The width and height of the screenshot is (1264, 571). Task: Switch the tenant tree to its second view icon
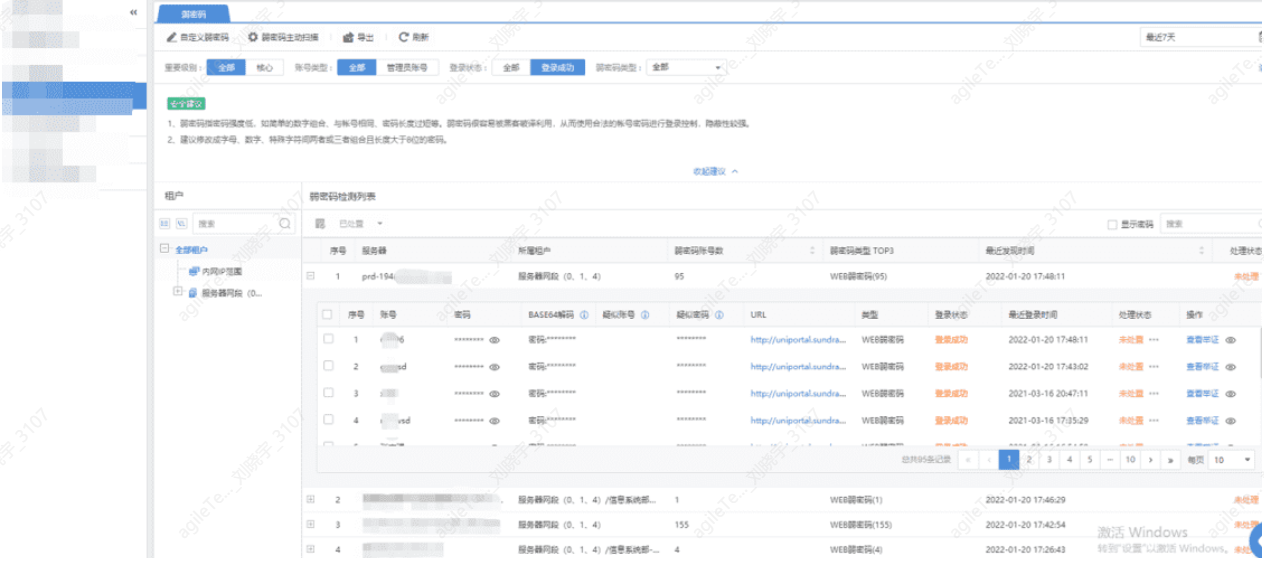point(182,224)
